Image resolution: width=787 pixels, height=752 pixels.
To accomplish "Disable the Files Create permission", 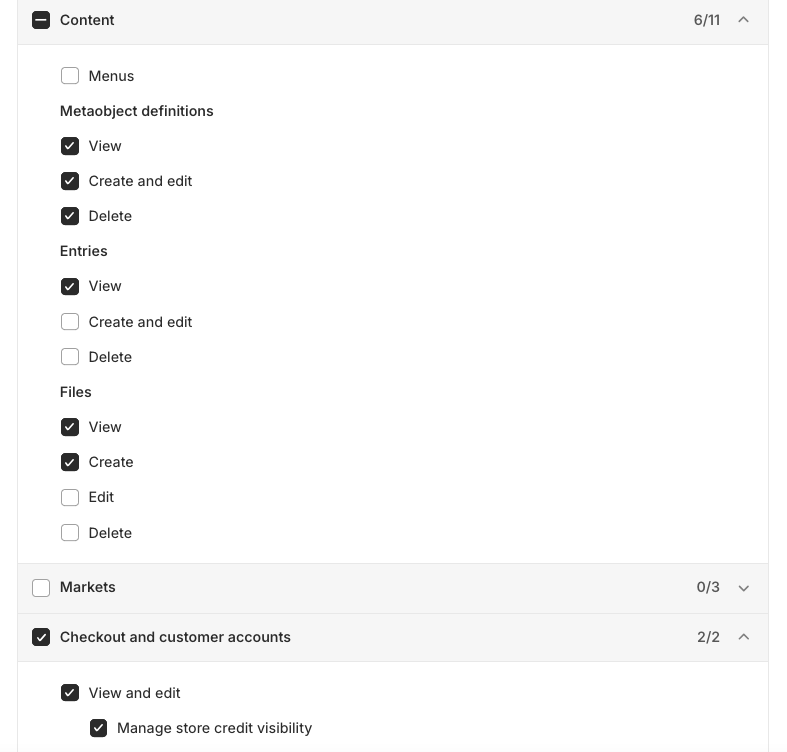I will tap(70, 462).
